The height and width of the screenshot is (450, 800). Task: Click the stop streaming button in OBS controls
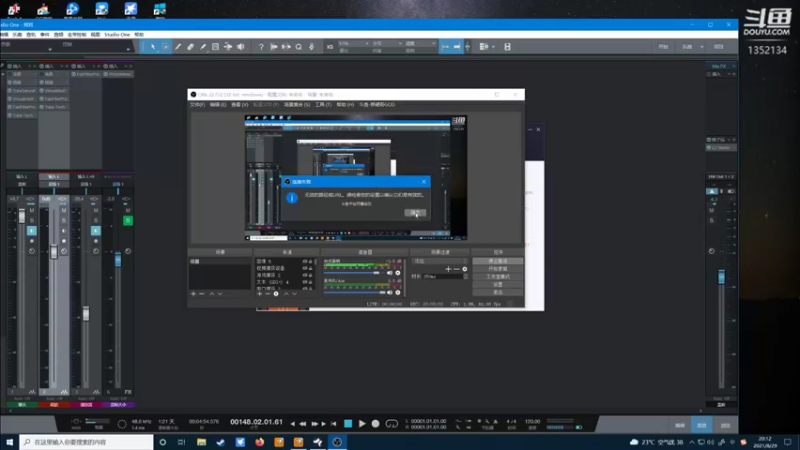497,261
